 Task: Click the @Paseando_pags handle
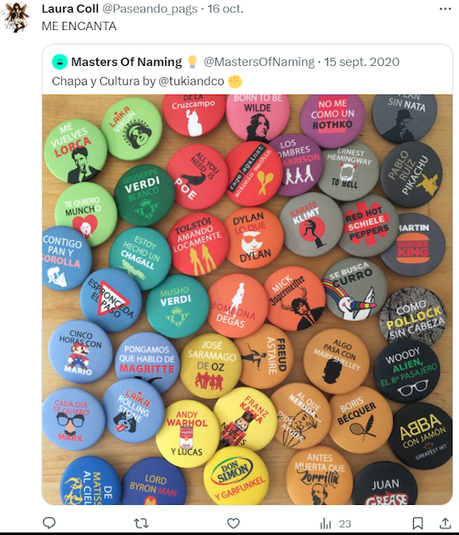point(150,9)
